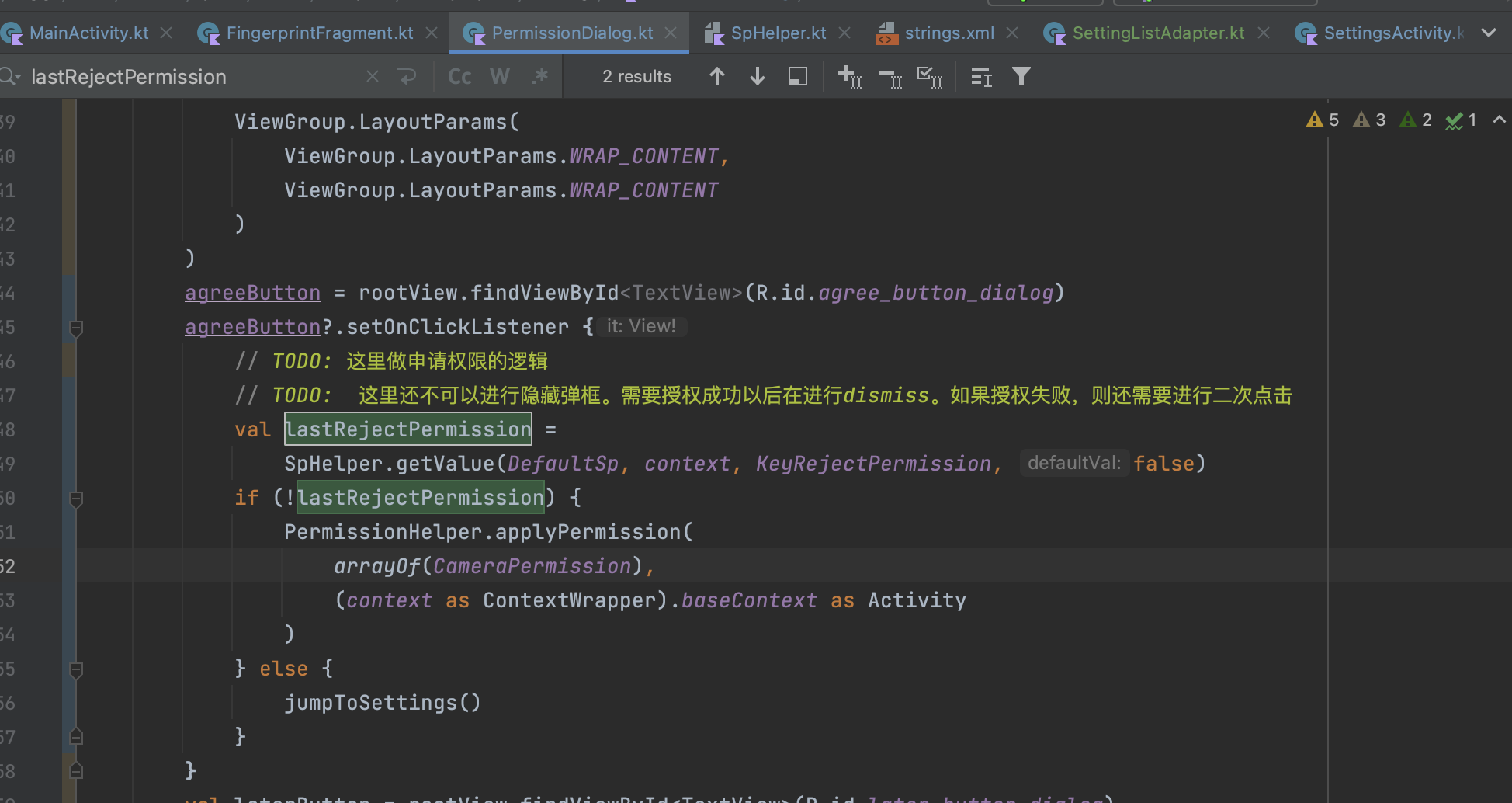Click arrayOf(CameraPermission) text
Screen dimensions: 1512x803
(x=488, y=566)
